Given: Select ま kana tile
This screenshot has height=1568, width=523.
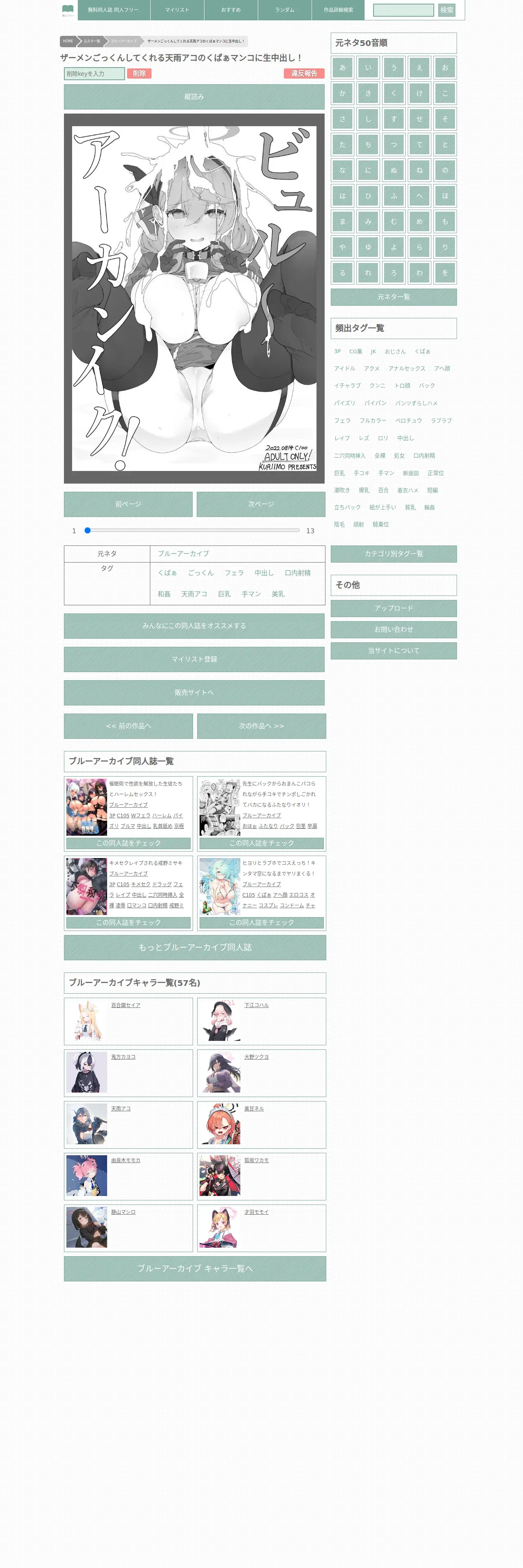Looking at the screenshot, I should [342, 221].
